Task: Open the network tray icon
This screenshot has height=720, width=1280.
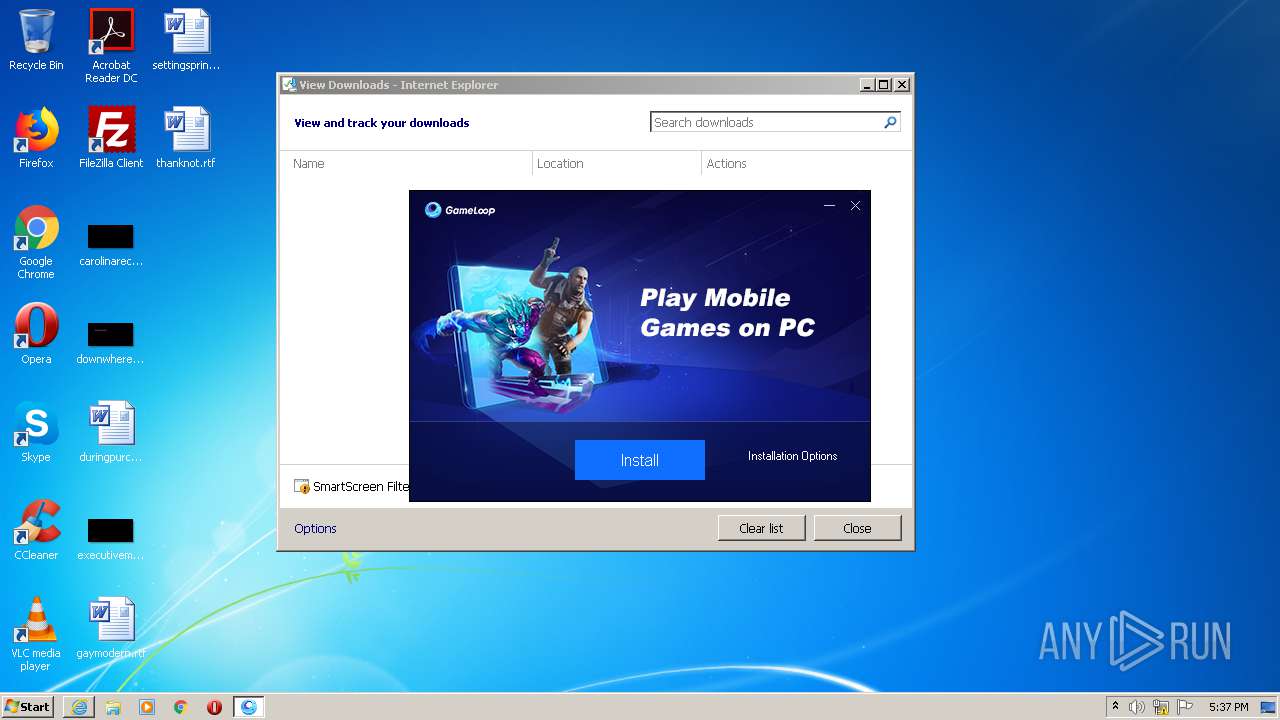Action: [1161, 707]
